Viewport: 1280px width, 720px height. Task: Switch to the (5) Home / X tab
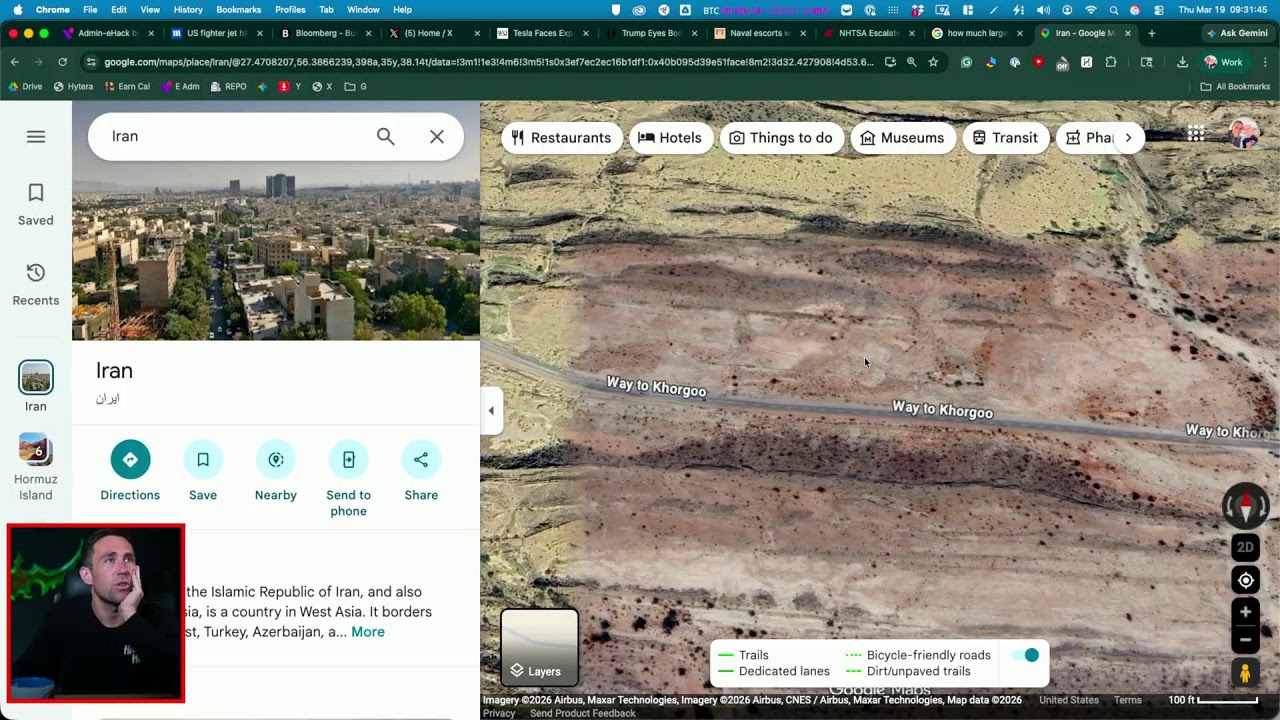(434, 33)
